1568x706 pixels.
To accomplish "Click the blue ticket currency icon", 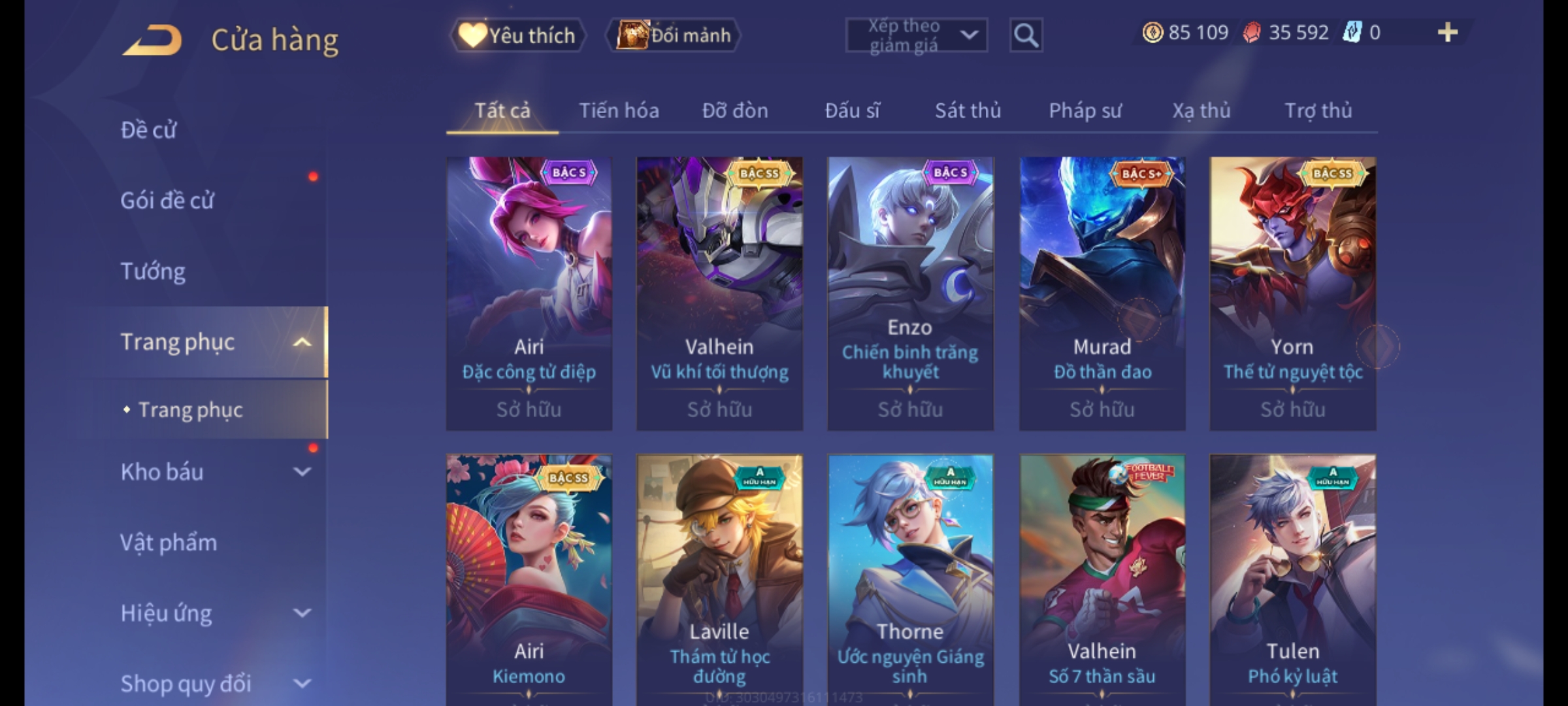I will point(1351,32).
